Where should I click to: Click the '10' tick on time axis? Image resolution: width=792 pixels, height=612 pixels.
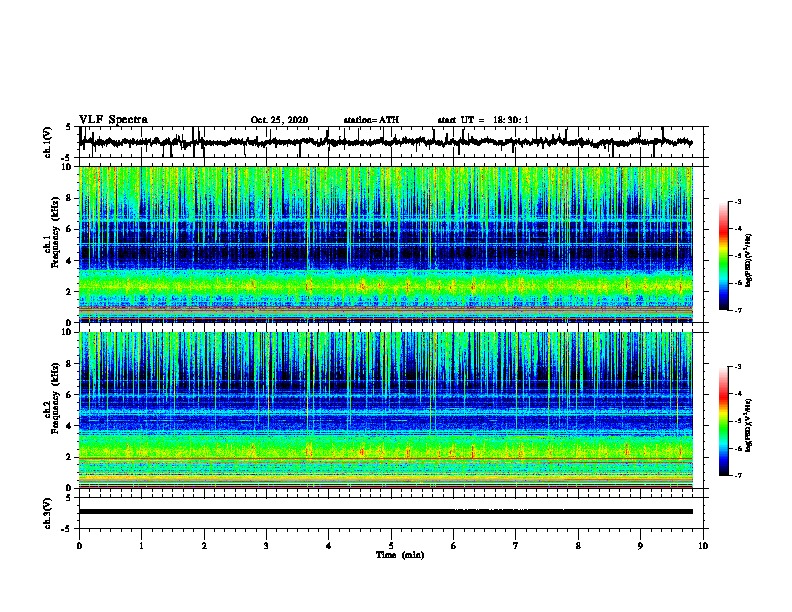pos(703,546)
